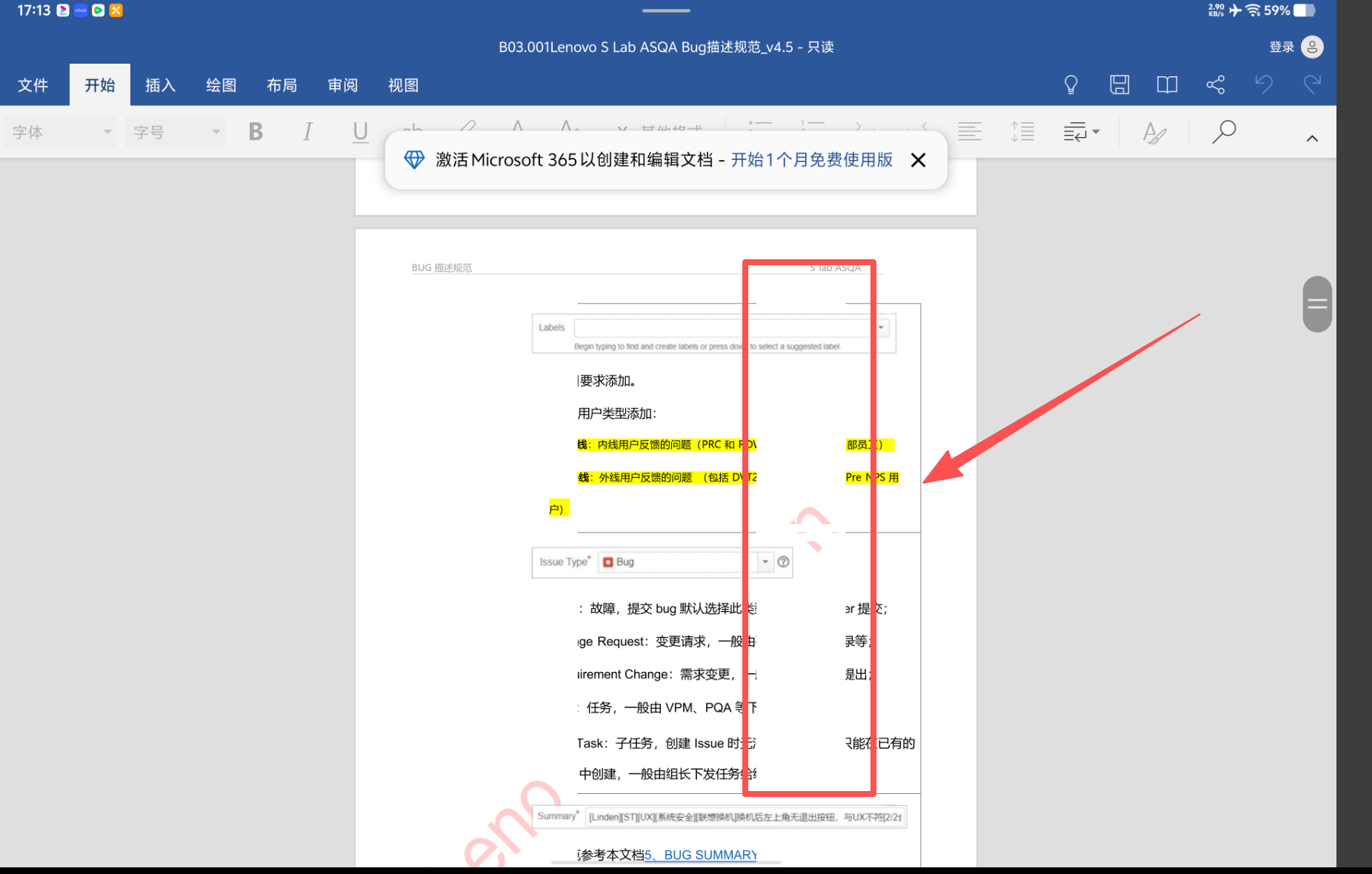The image size is (1372, 874).
Task: Tap the 用户类型添加 line of text
Action: coord(617,413)
